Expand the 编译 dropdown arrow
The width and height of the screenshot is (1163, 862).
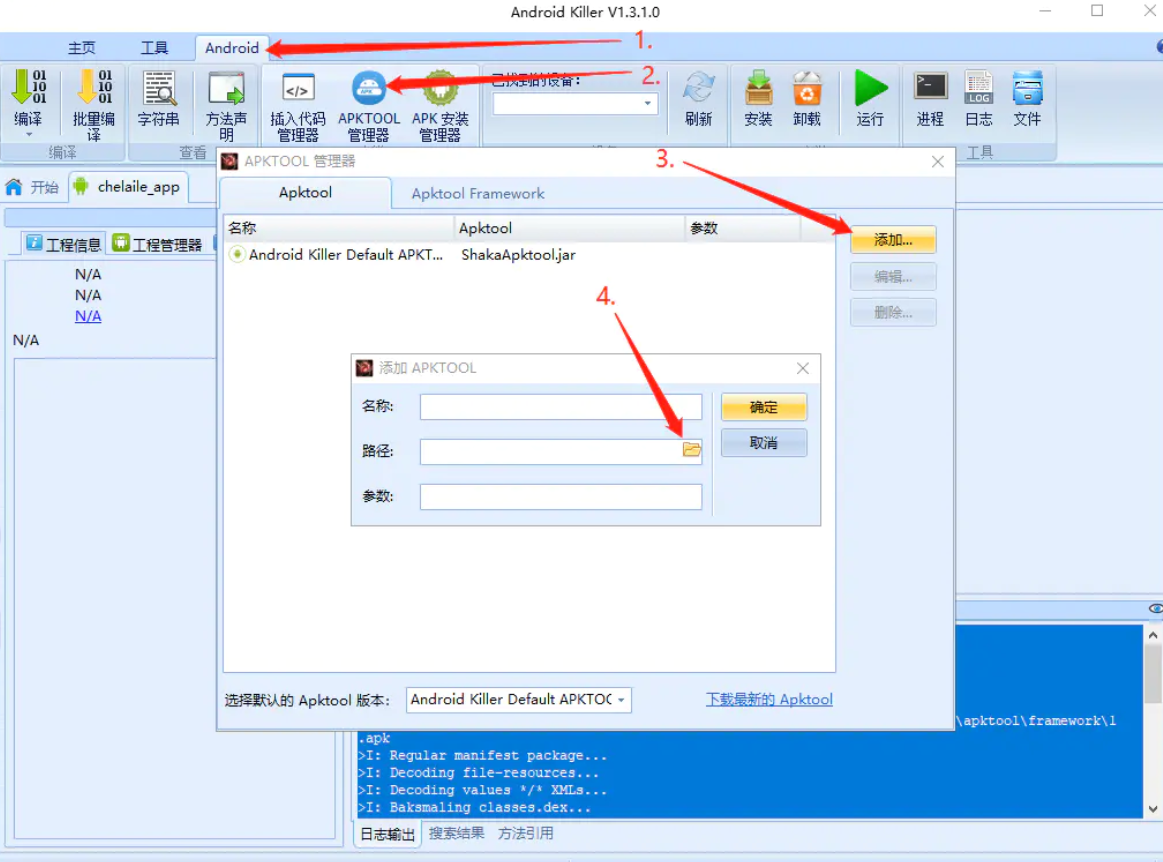pyautogui.click(x=29, y=135)
